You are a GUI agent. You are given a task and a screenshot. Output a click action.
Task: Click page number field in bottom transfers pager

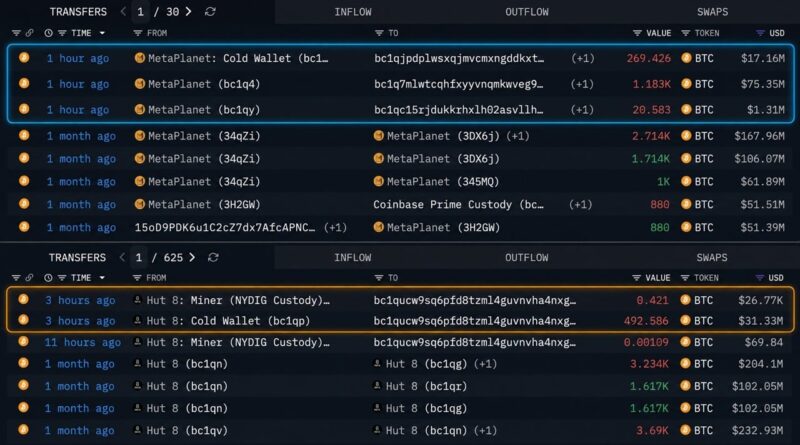[139, 258]
